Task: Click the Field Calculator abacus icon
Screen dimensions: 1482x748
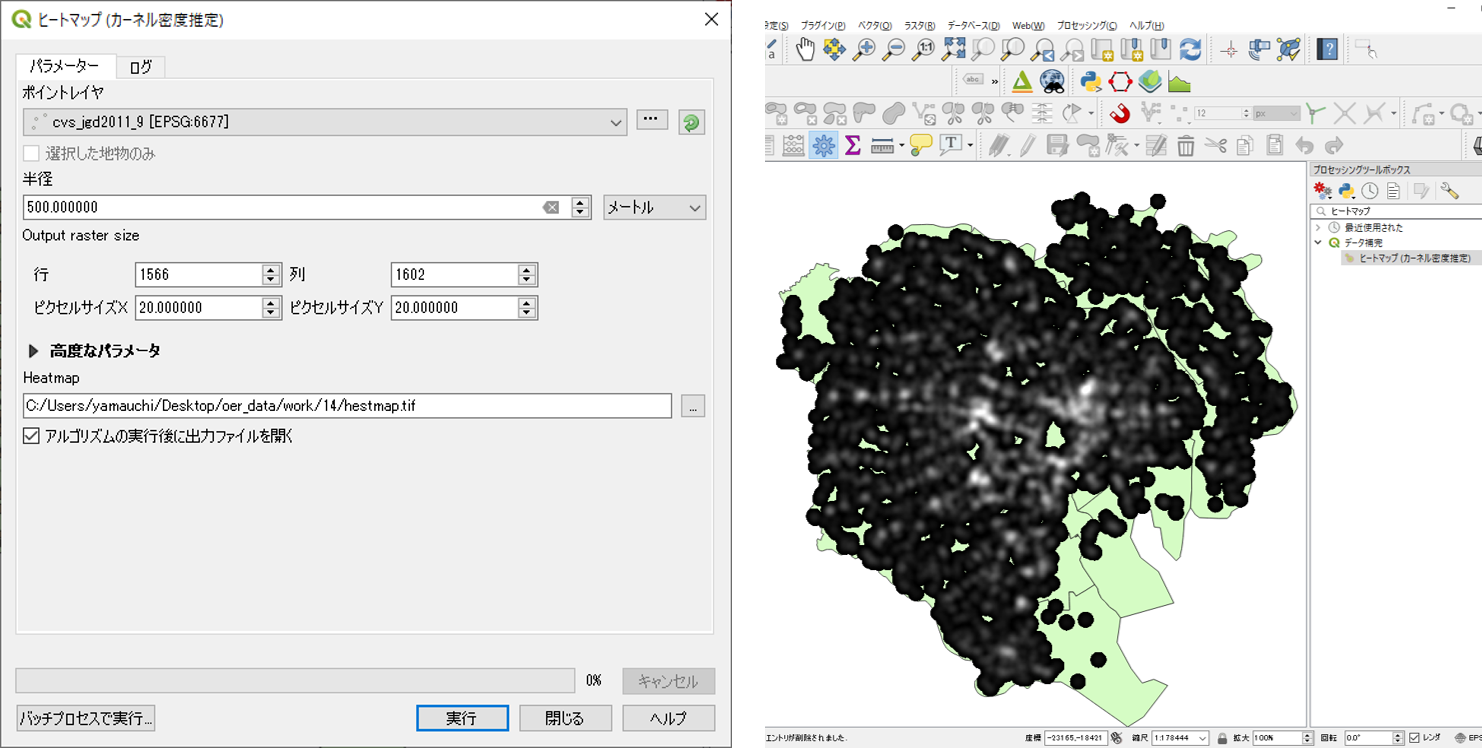Action: click(794, 145)
